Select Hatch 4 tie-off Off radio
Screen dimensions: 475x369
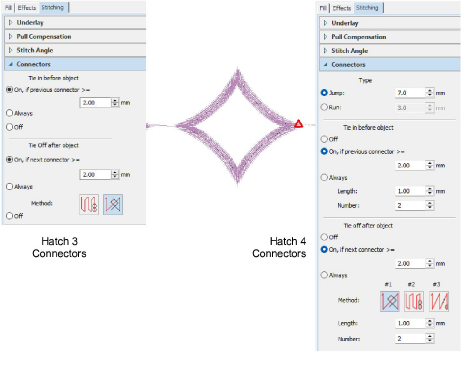324,237
